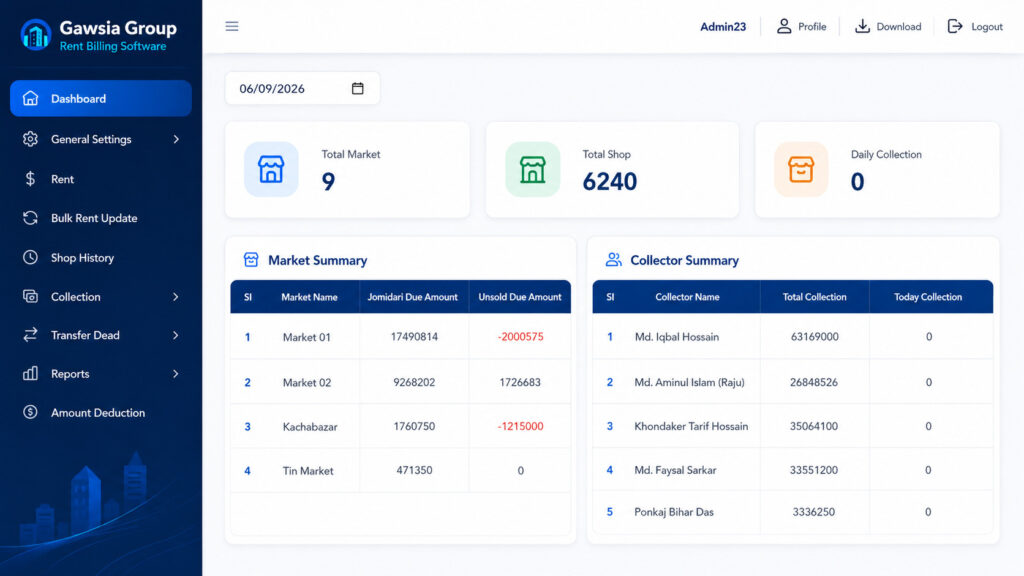Click the Total Market blue store icon
This screenshot has width=1024, height=576.
tap(271, 169)
